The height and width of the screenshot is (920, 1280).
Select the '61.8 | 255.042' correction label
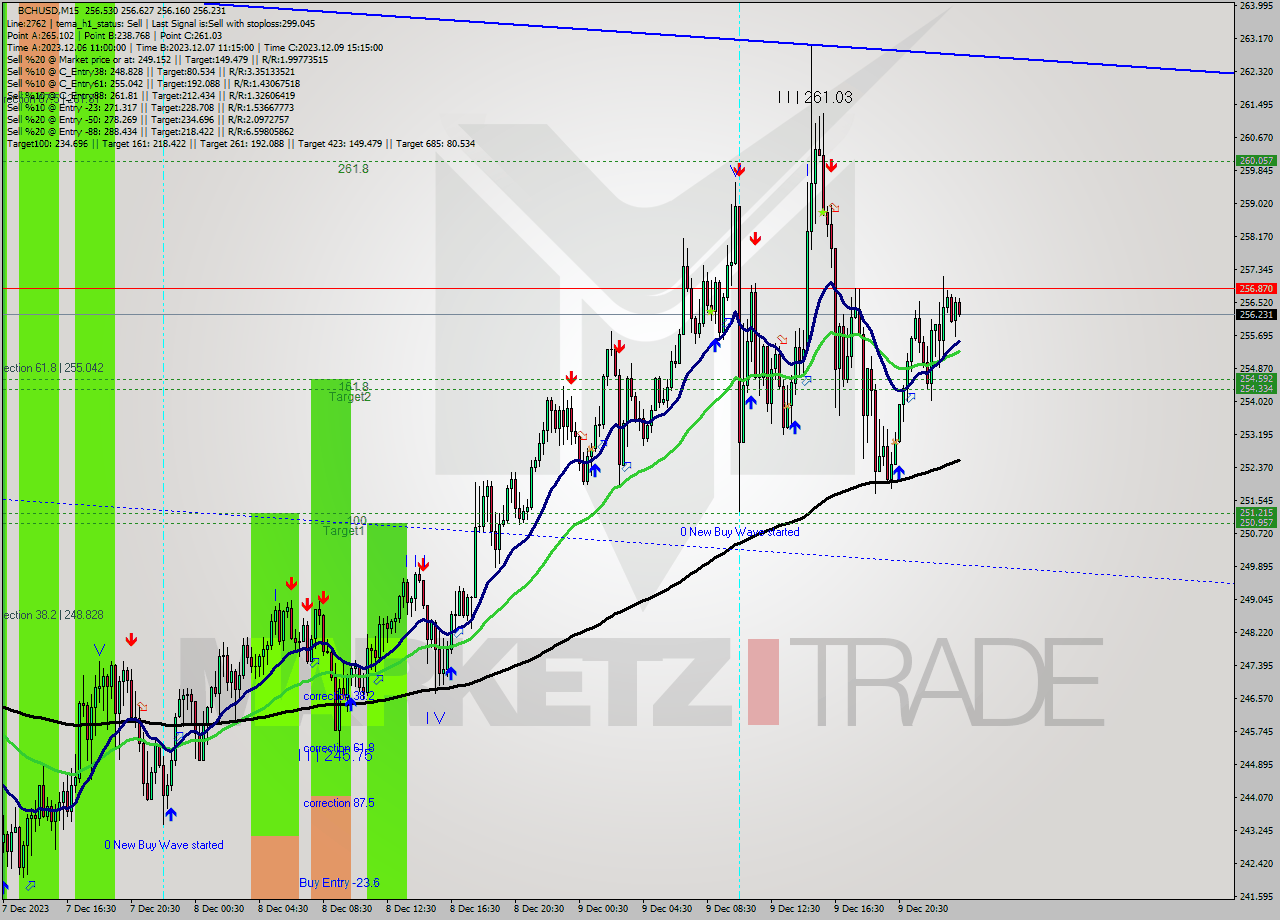click(52, 368)
